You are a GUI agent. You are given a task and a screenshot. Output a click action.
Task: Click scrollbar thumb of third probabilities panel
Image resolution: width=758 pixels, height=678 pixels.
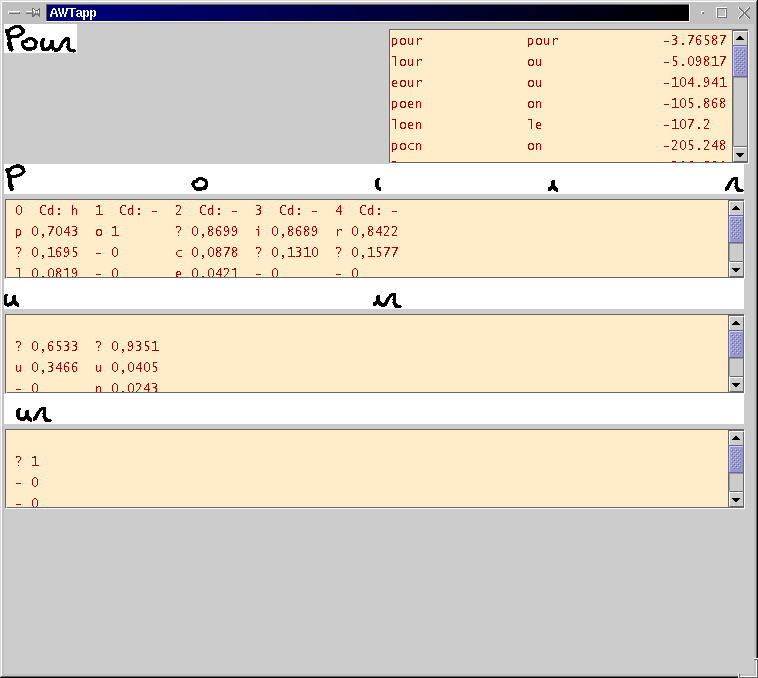tap(736, 459)
